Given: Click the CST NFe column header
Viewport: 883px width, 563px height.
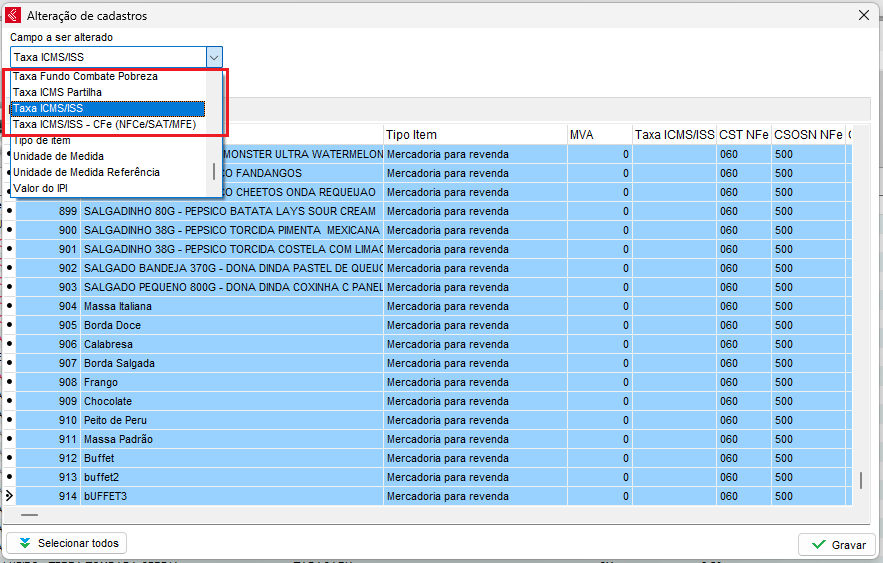Looking at the screenshot, I should click(743, 134).
